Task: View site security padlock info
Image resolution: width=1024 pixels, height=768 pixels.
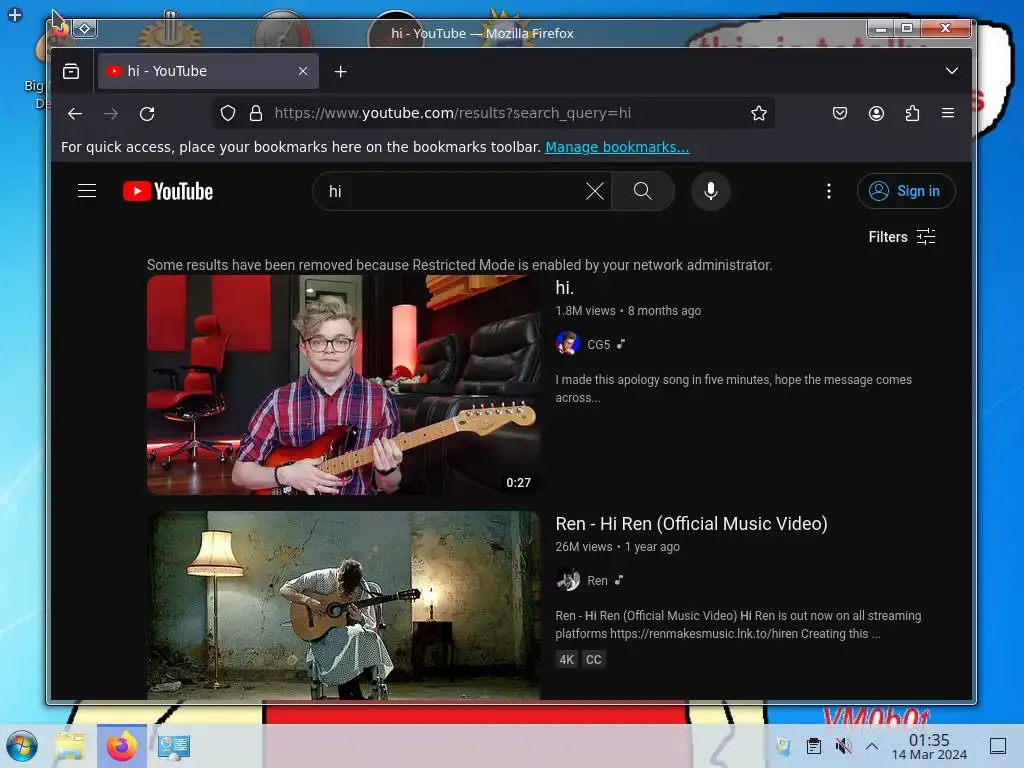Action: [256, 113]
